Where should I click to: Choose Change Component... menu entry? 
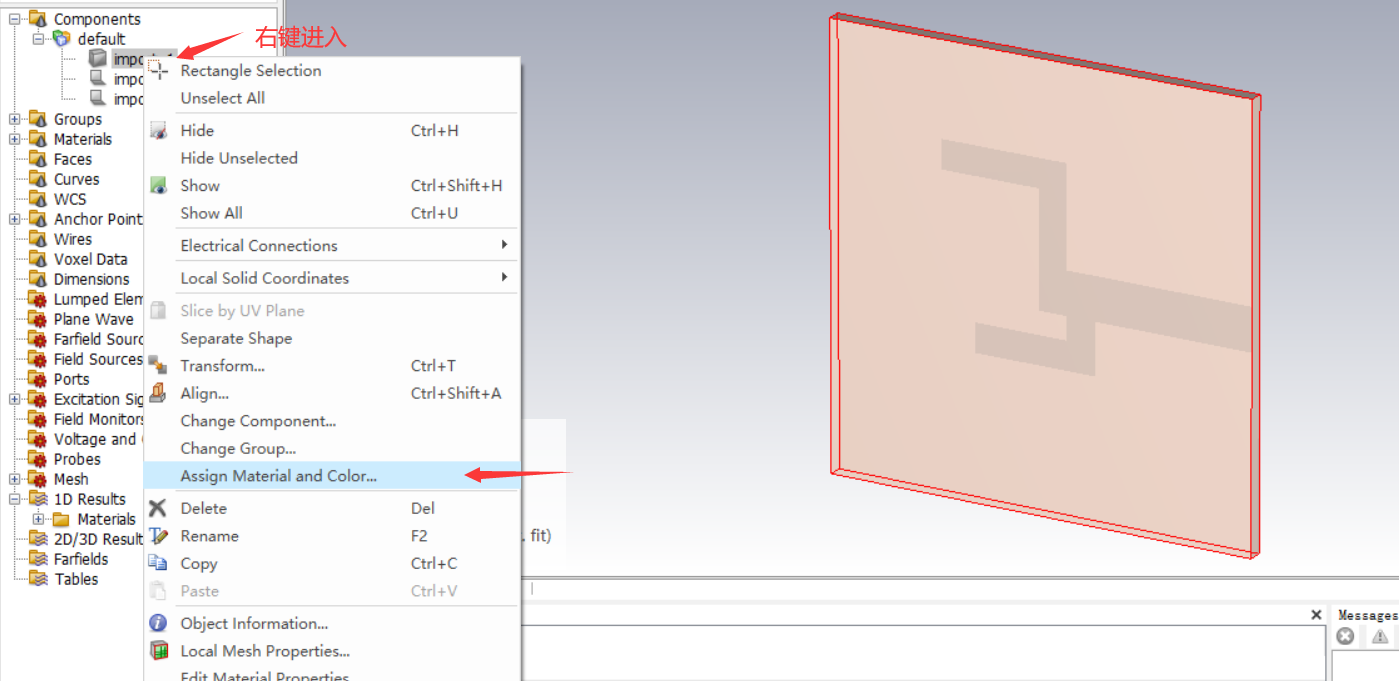click(331, 421)
